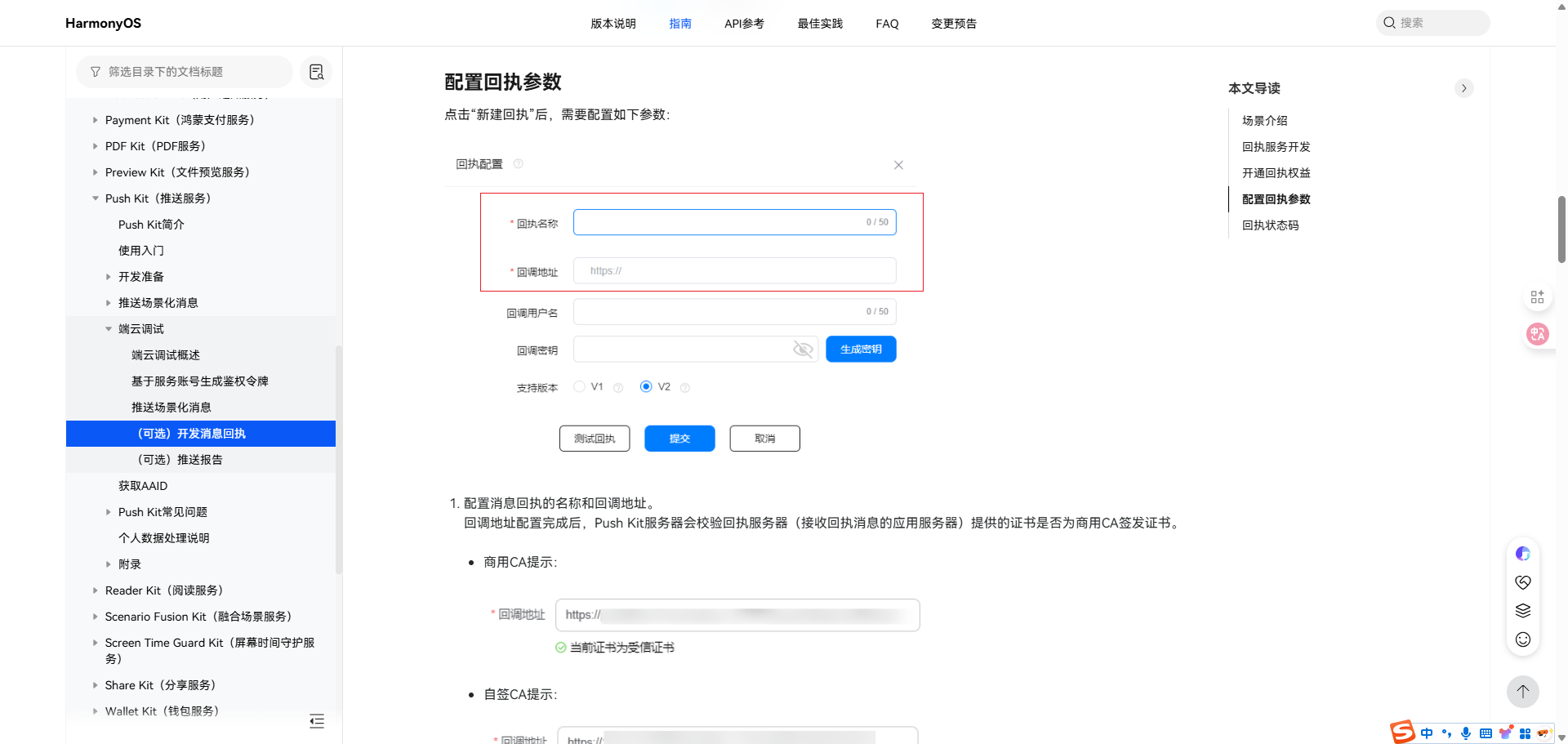This screenshot has width=1568, height=744.
Task: Click the page vertical scrollbar thumb
Action: point(1561,229)
